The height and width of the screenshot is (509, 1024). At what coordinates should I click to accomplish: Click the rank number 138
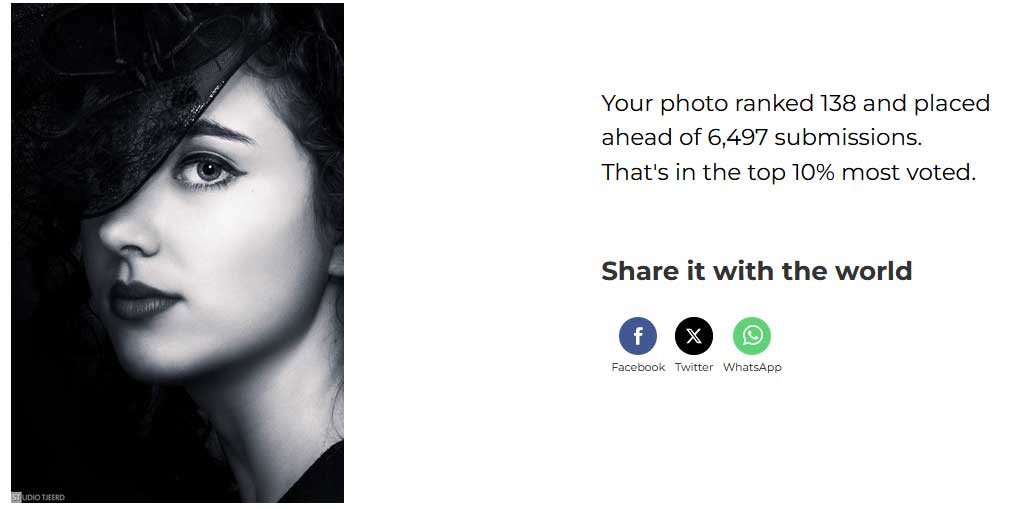(838, 103)
